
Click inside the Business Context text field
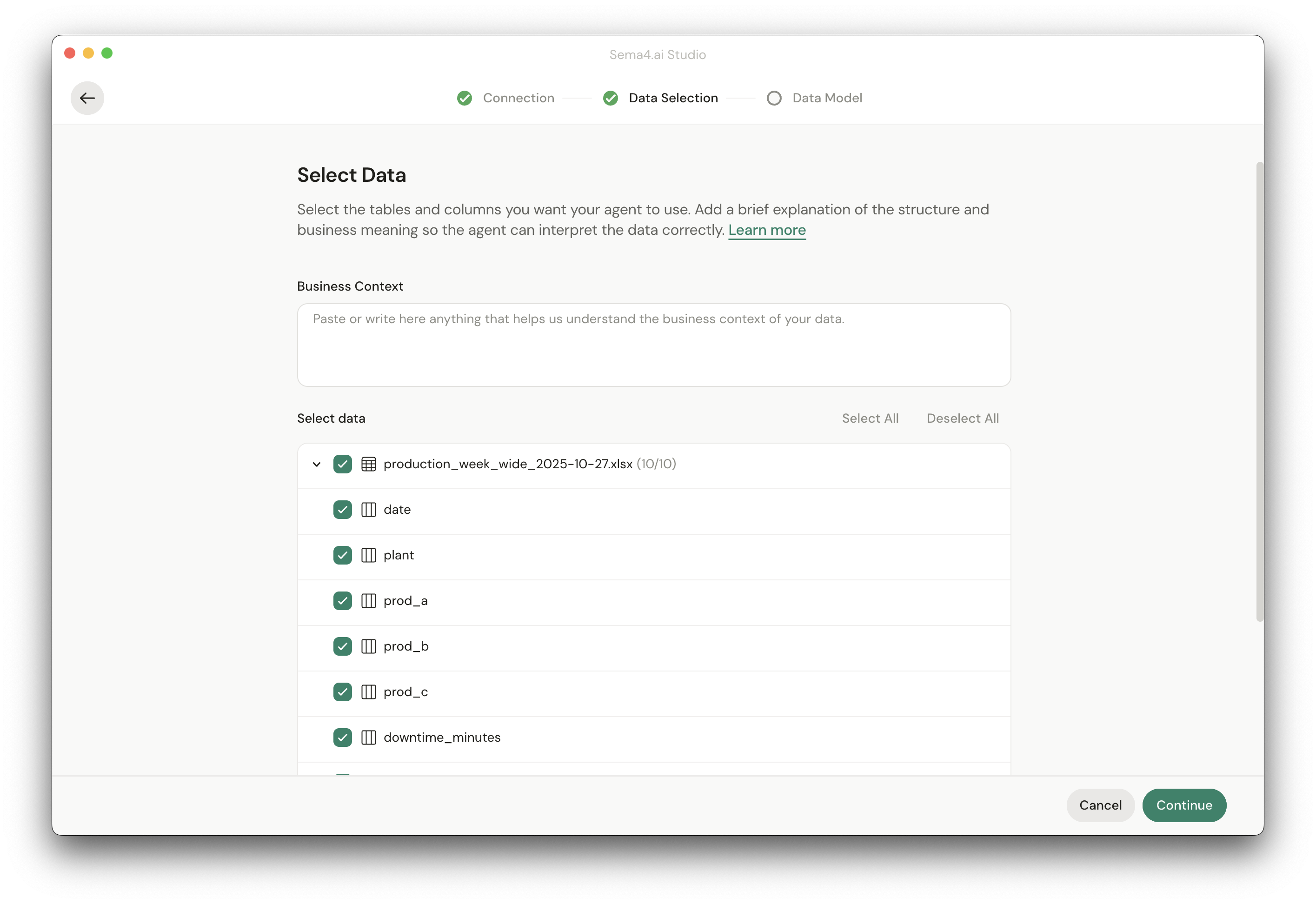point(653,345)
